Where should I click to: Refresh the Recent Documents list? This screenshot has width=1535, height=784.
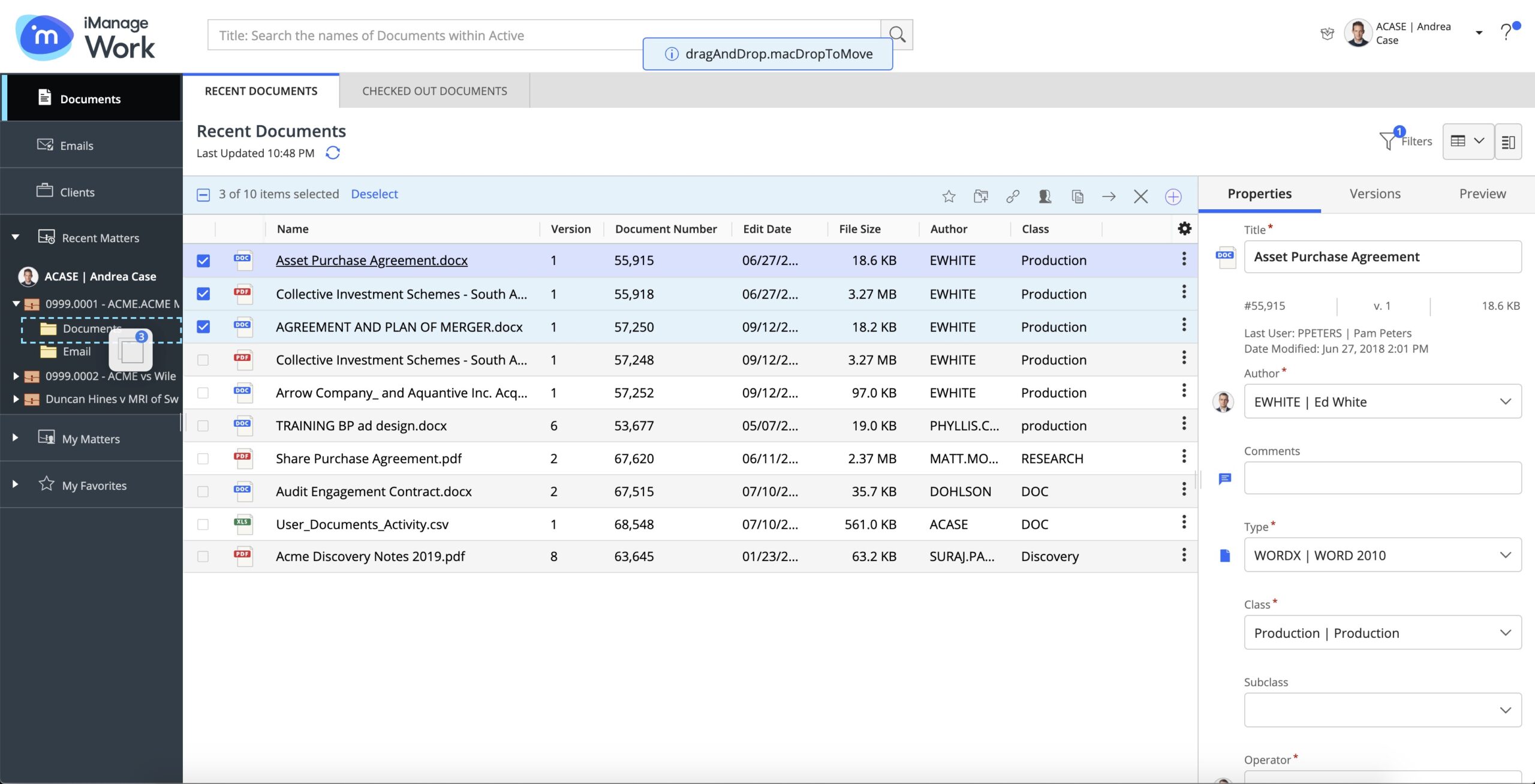click(x=333, y=153)
